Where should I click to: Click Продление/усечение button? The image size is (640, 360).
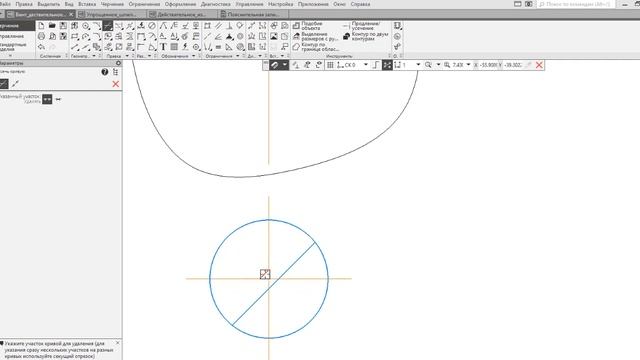click(362, 26)
